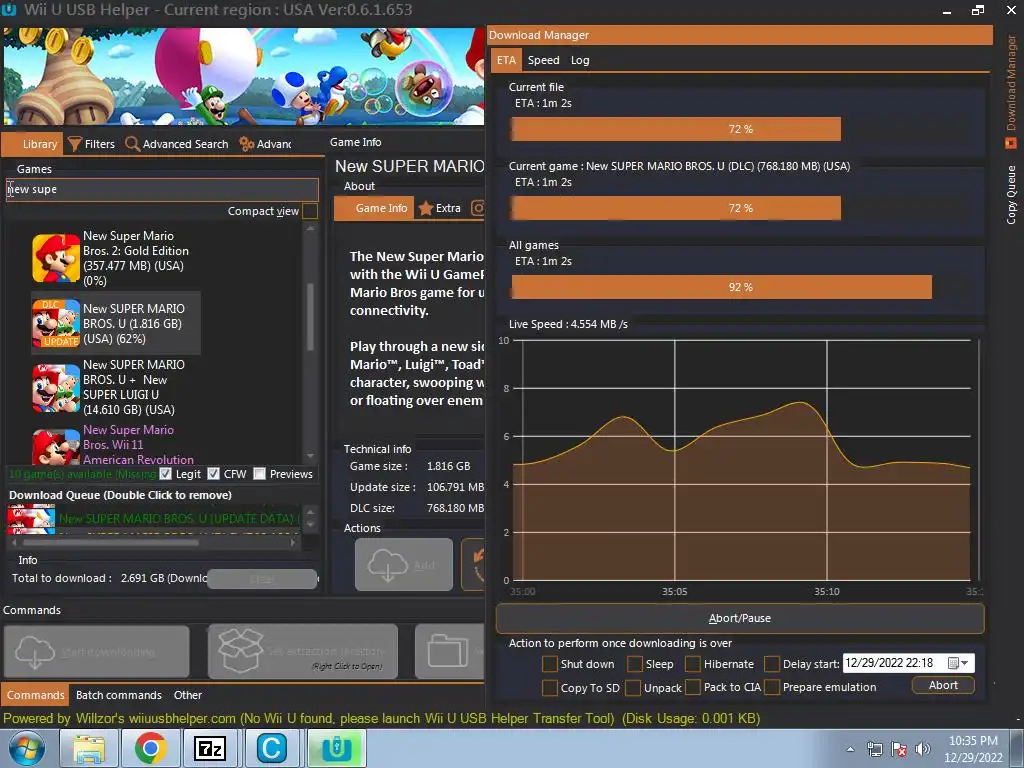Viewport: 1024px width, 768px height.
Task: Click games list scroll up arrow
Action: pyautogui.click(x=310, y=229)
